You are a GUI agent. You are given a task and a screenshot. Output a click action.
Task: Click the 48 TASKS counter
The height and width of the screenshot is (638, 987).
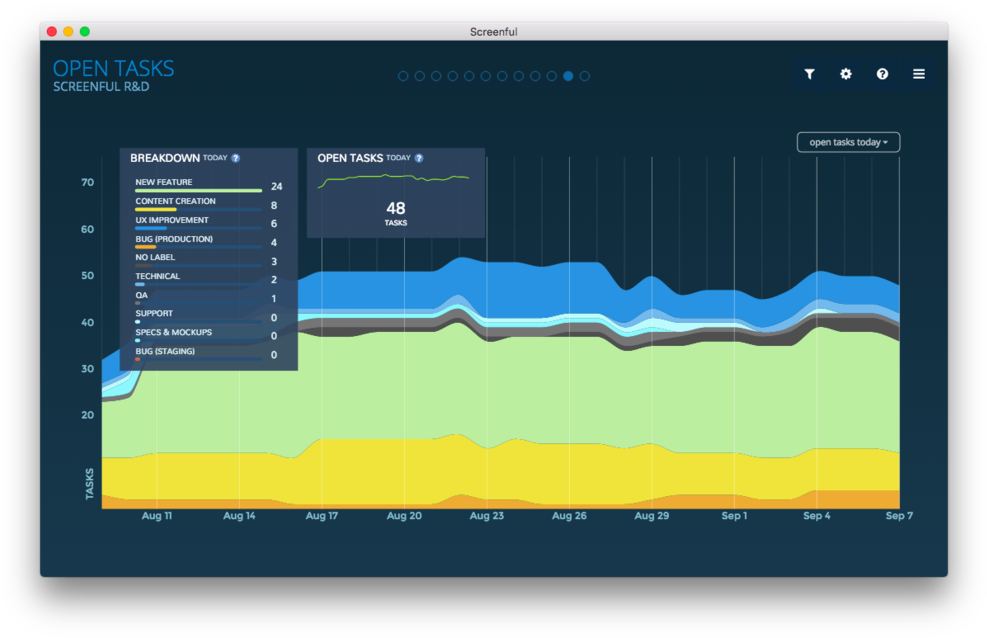click(x=395, y=212)
